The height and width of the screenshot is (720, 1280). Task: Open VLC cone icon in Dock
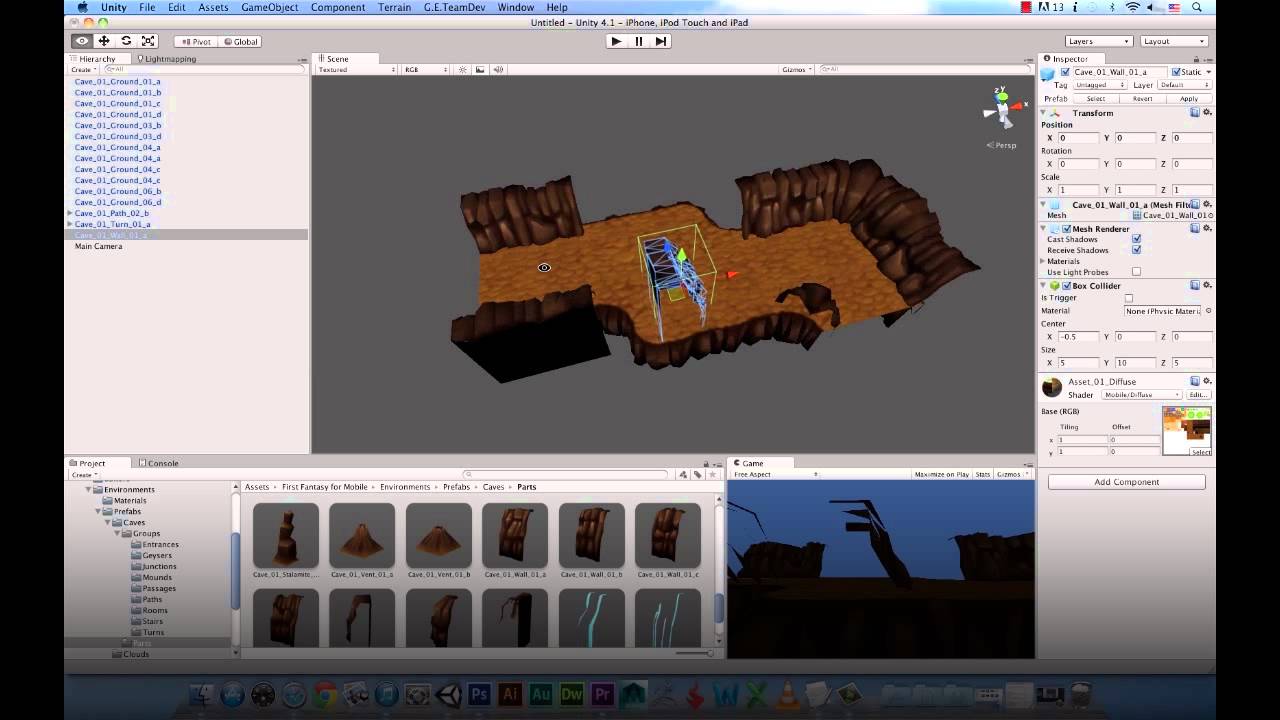[787, 694]
